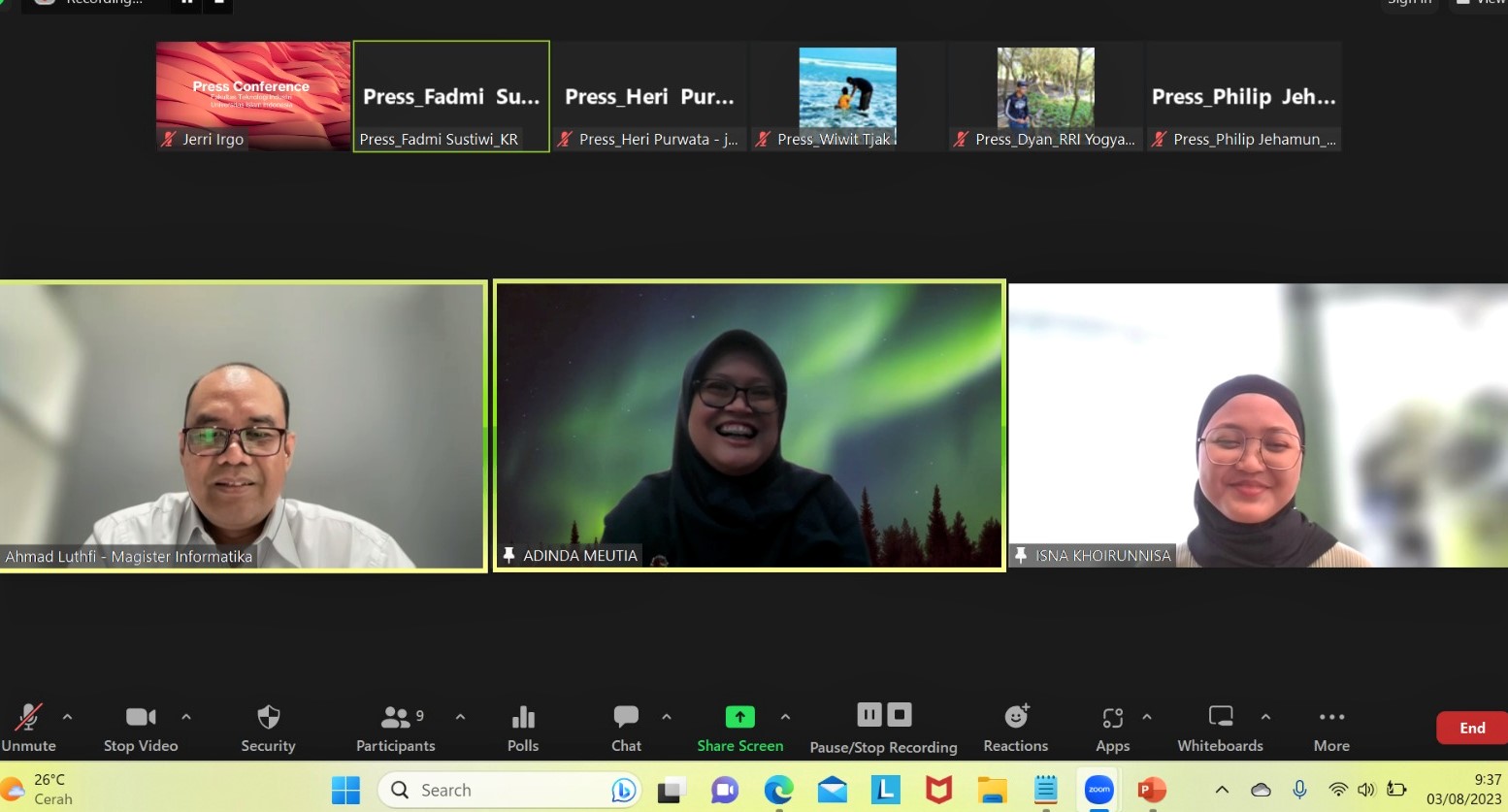This screenshot has width=1508, height=812.
Task: Click the pin icon beside ISNA KHOIRUNNISA
Action: pos(1021,555)
